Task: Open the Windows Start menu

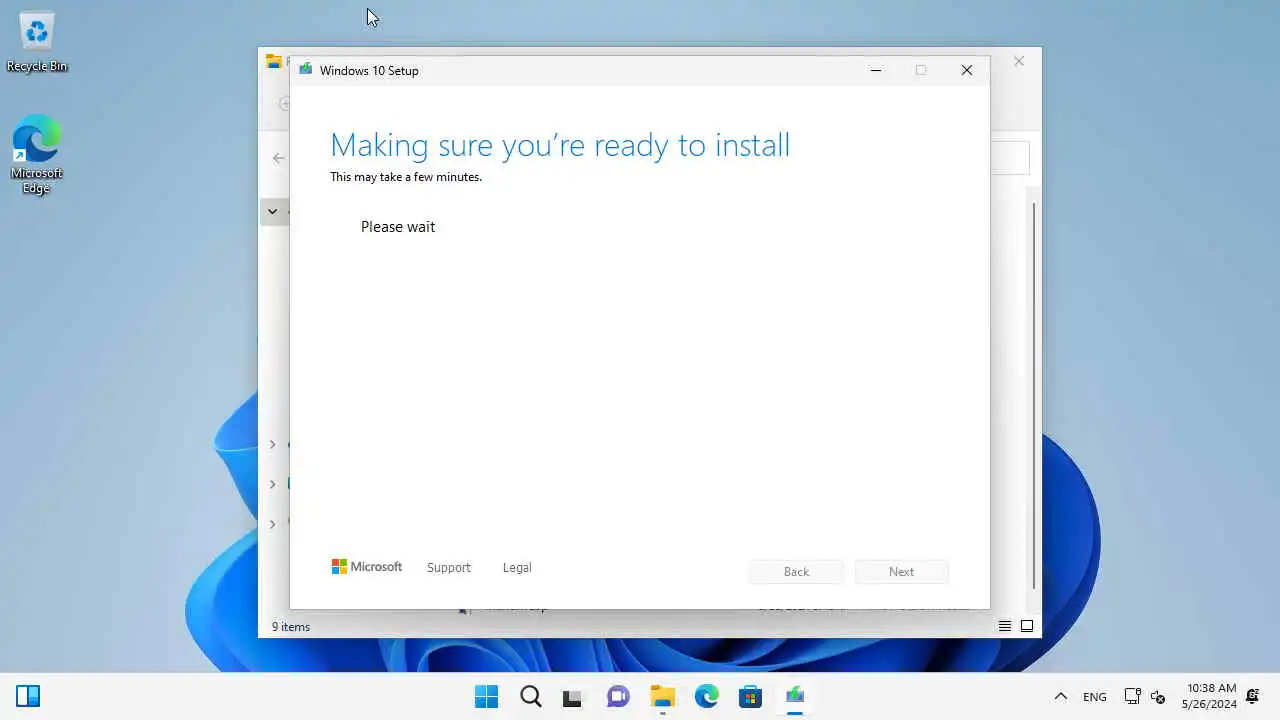Action: 487,697
